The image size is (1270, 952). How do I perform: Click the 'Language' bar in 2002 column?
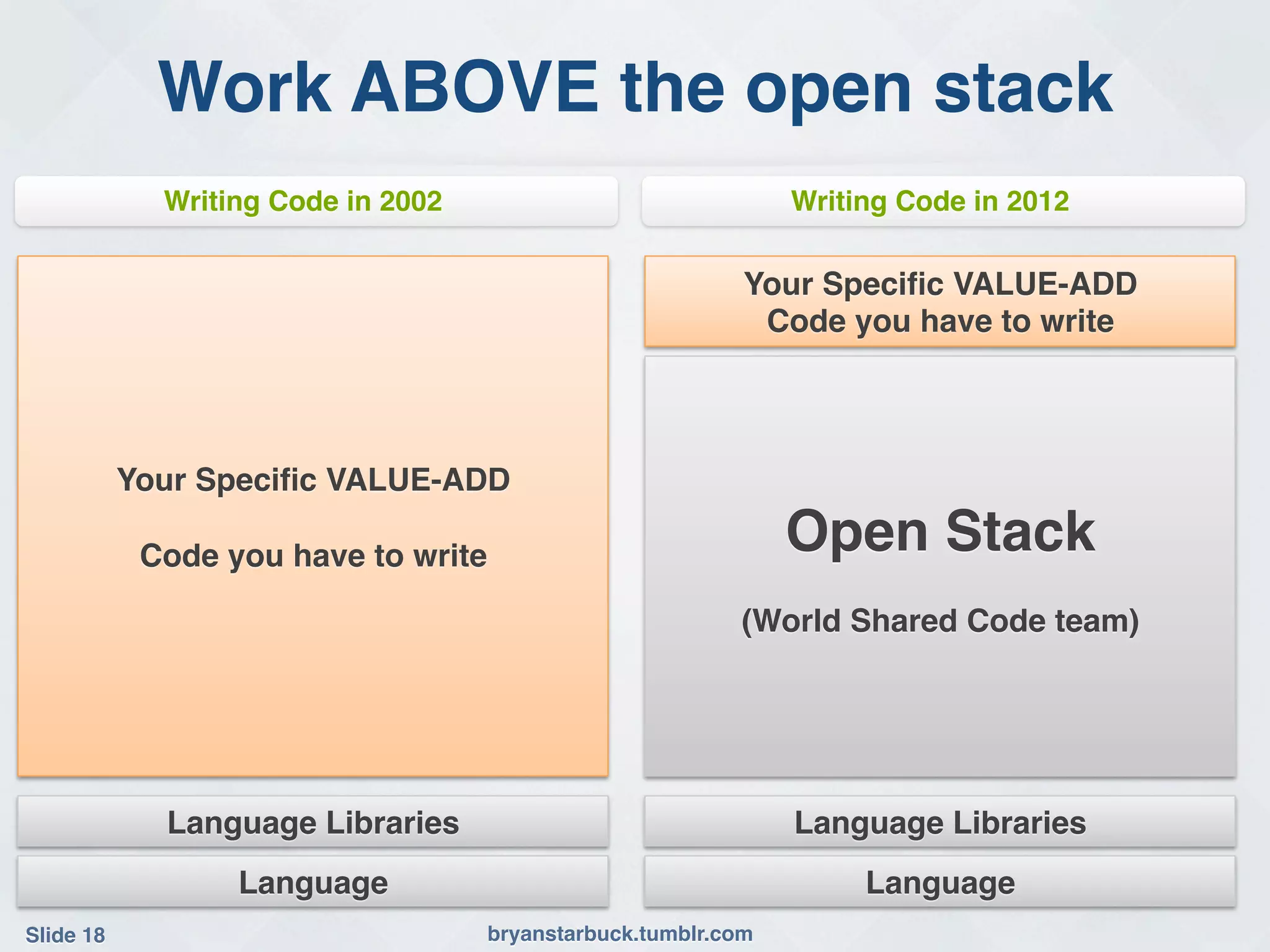click(x=313, y=882)
